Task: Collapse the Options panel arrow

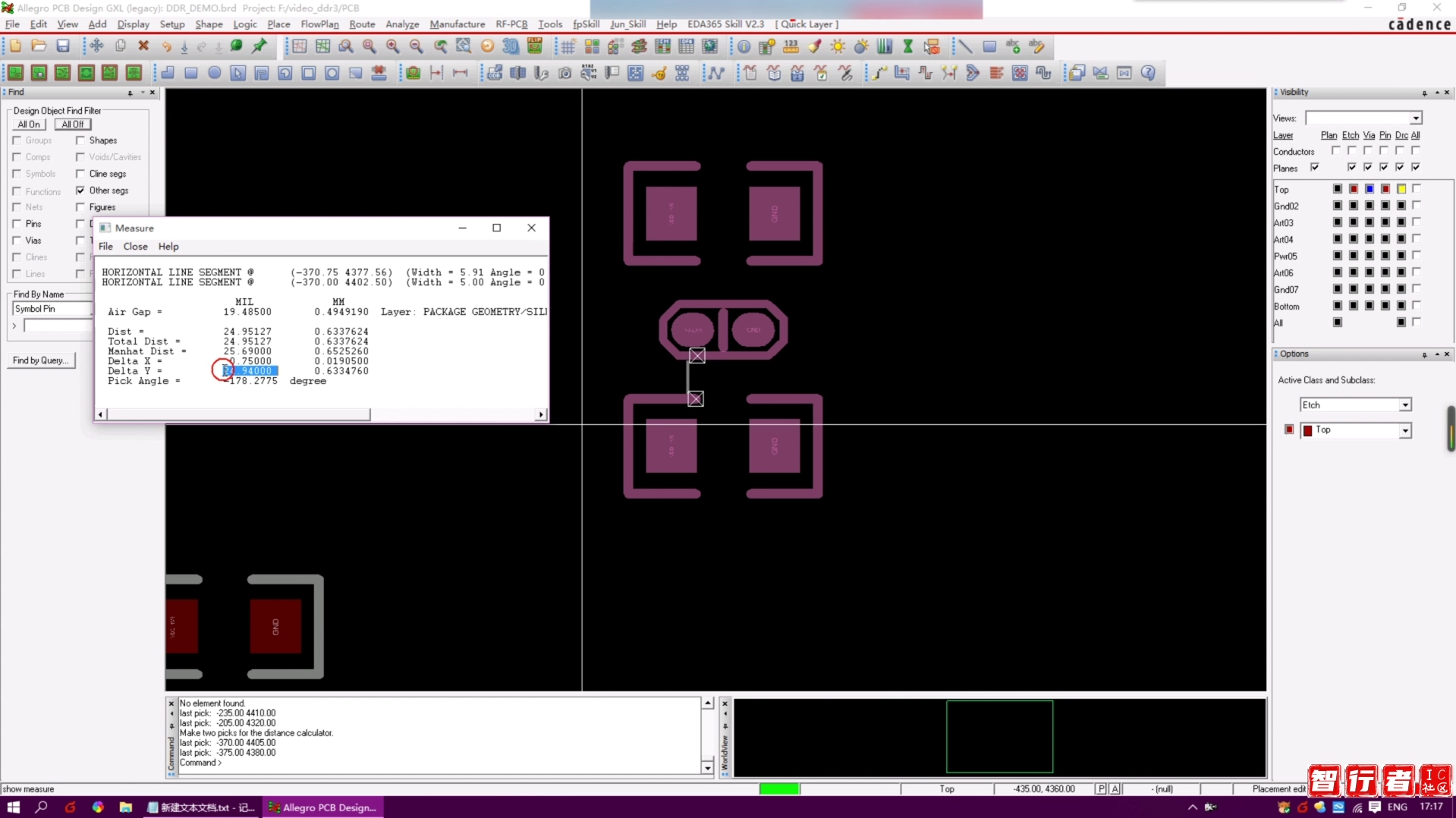Action: click(1436, 354)
